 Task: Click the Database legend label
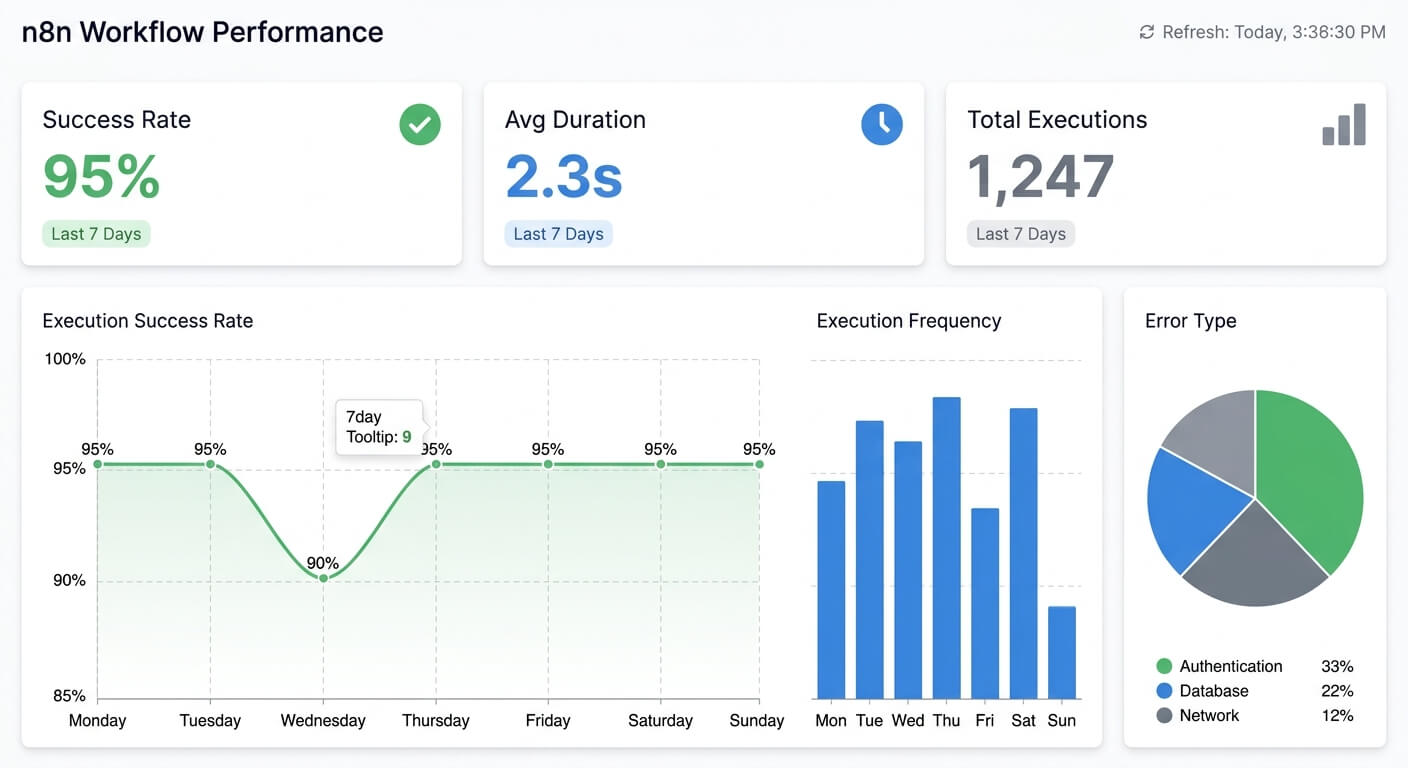(1214, 691)
